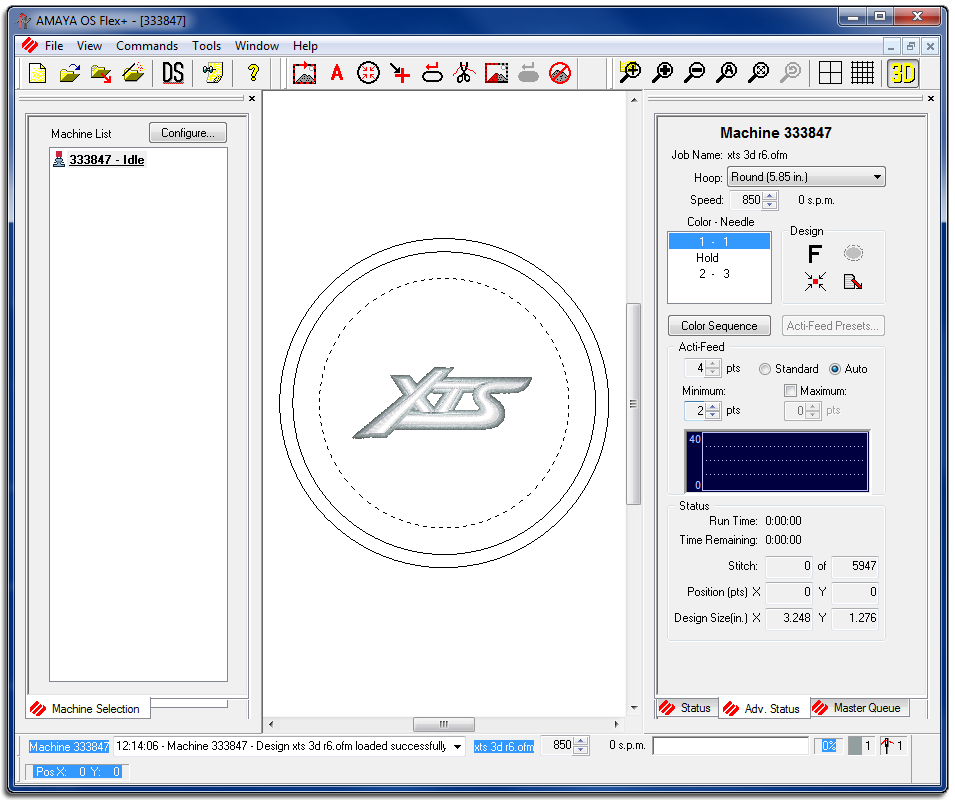
Task: Select the Auto Acti-Feed radio button
Action: (835, 369)
